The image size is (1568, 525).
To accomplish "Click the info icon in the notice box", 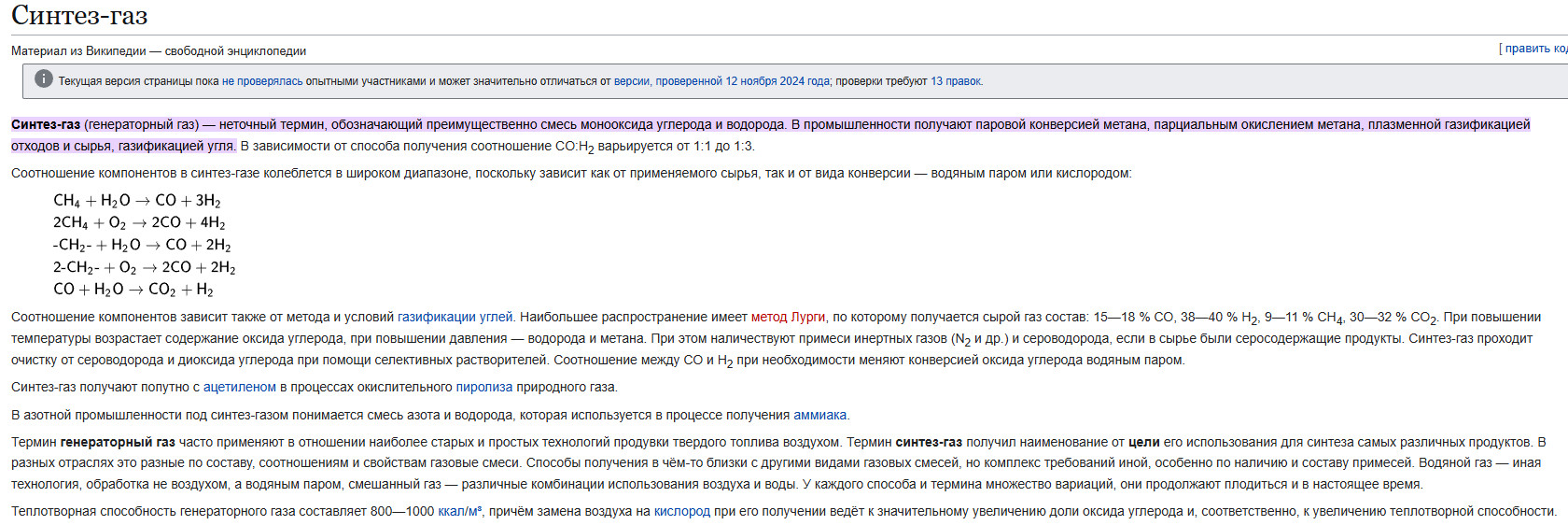I will [43, 79].
